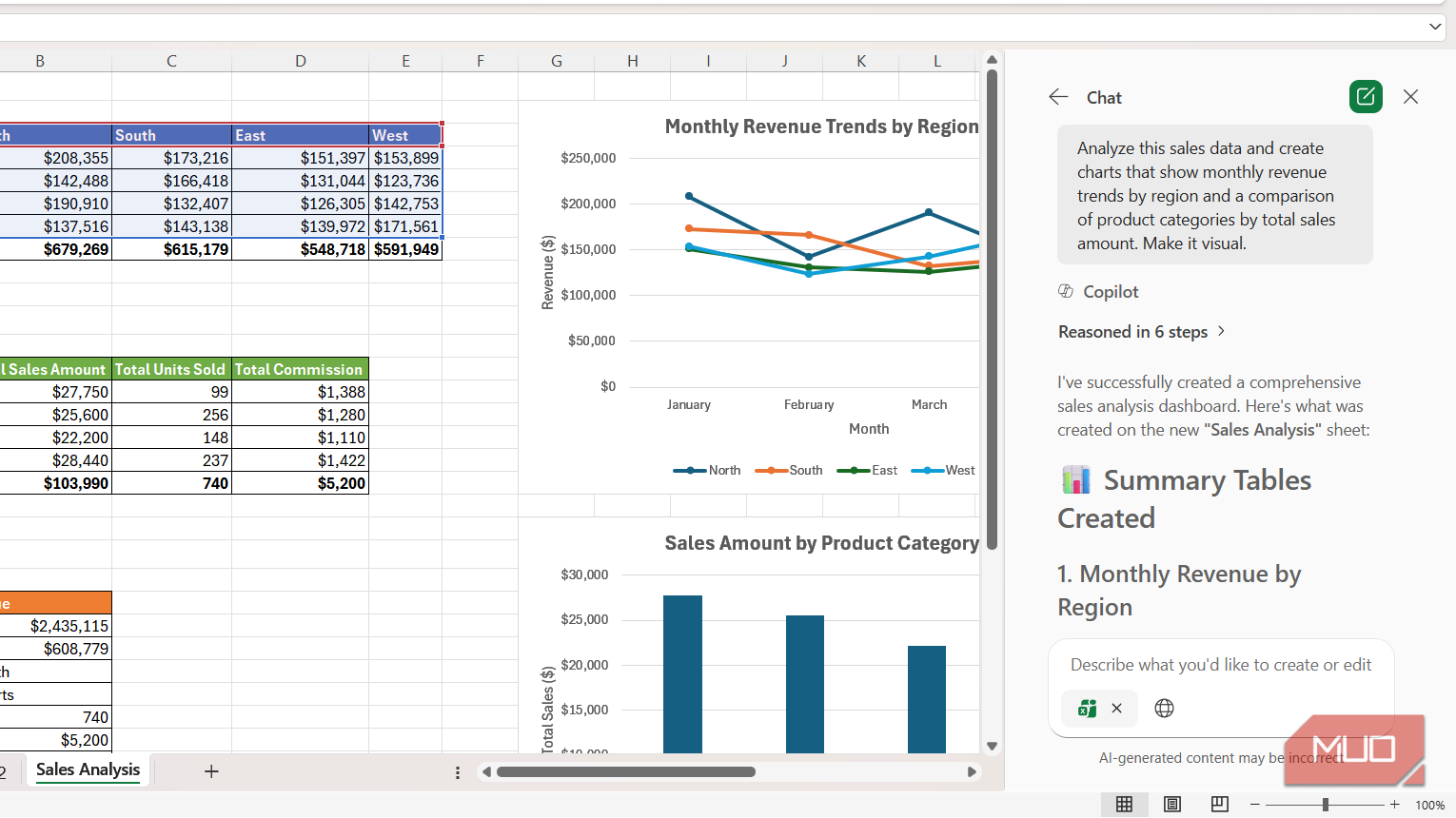
Task: Expand the formula bar chevron
Action: pyautogui.click(x=1435, y=27)
